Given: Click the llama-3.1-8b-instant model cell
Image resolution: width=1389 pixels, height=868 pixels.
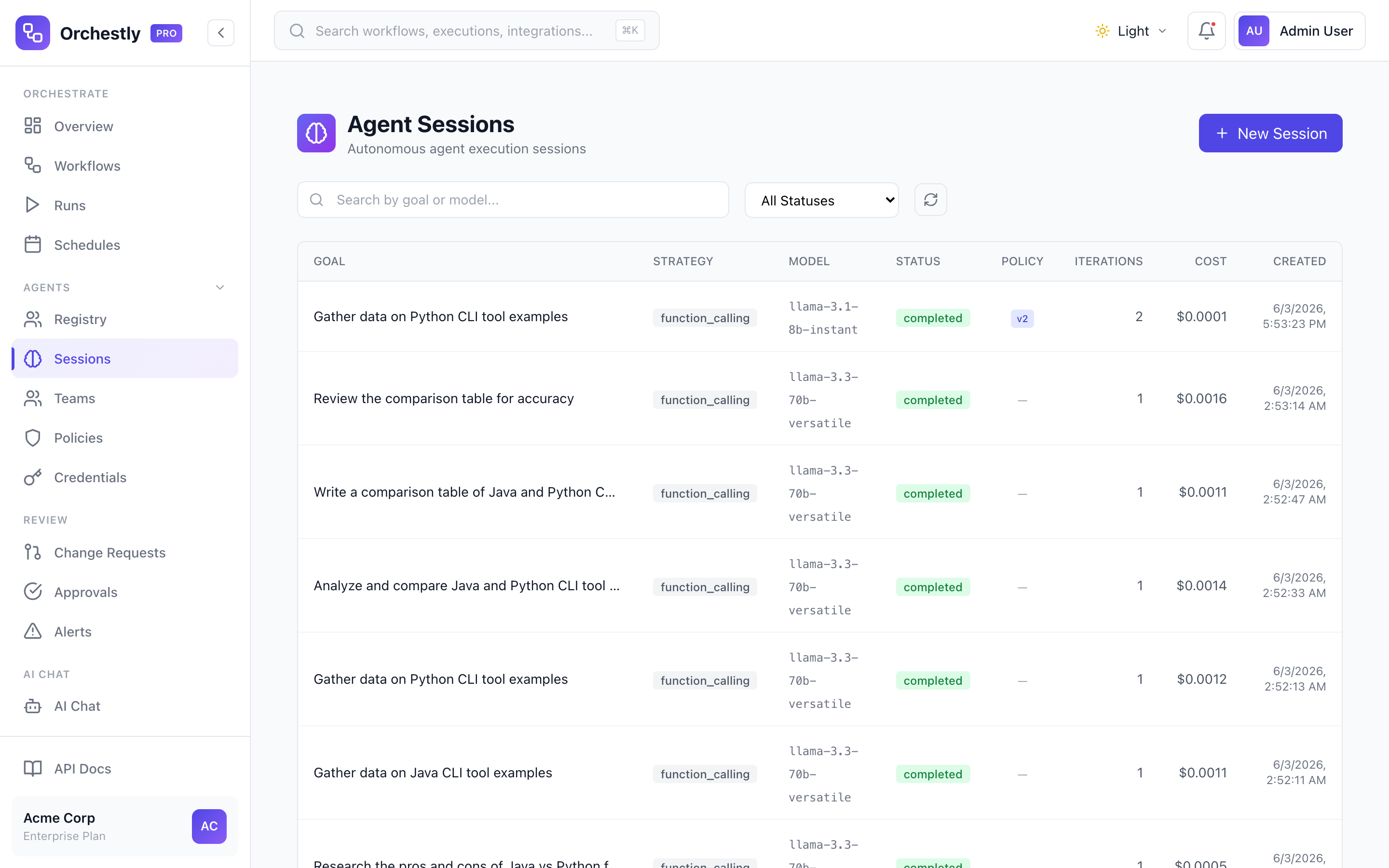Looking at the screenshot, I should [x=823, y=318].
